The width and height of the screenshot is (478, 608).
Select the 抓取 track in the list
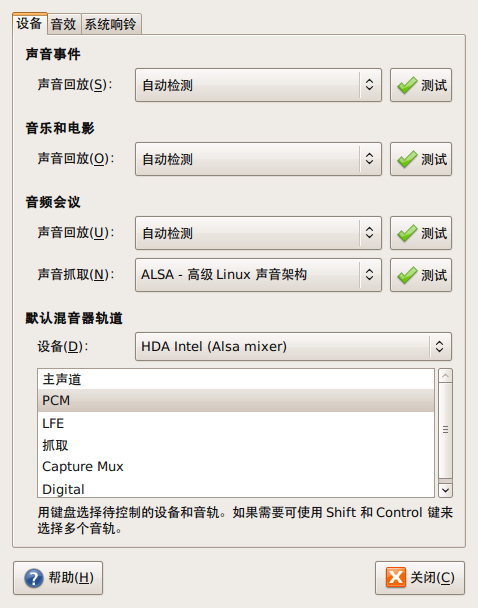click(x=236, y=445)
